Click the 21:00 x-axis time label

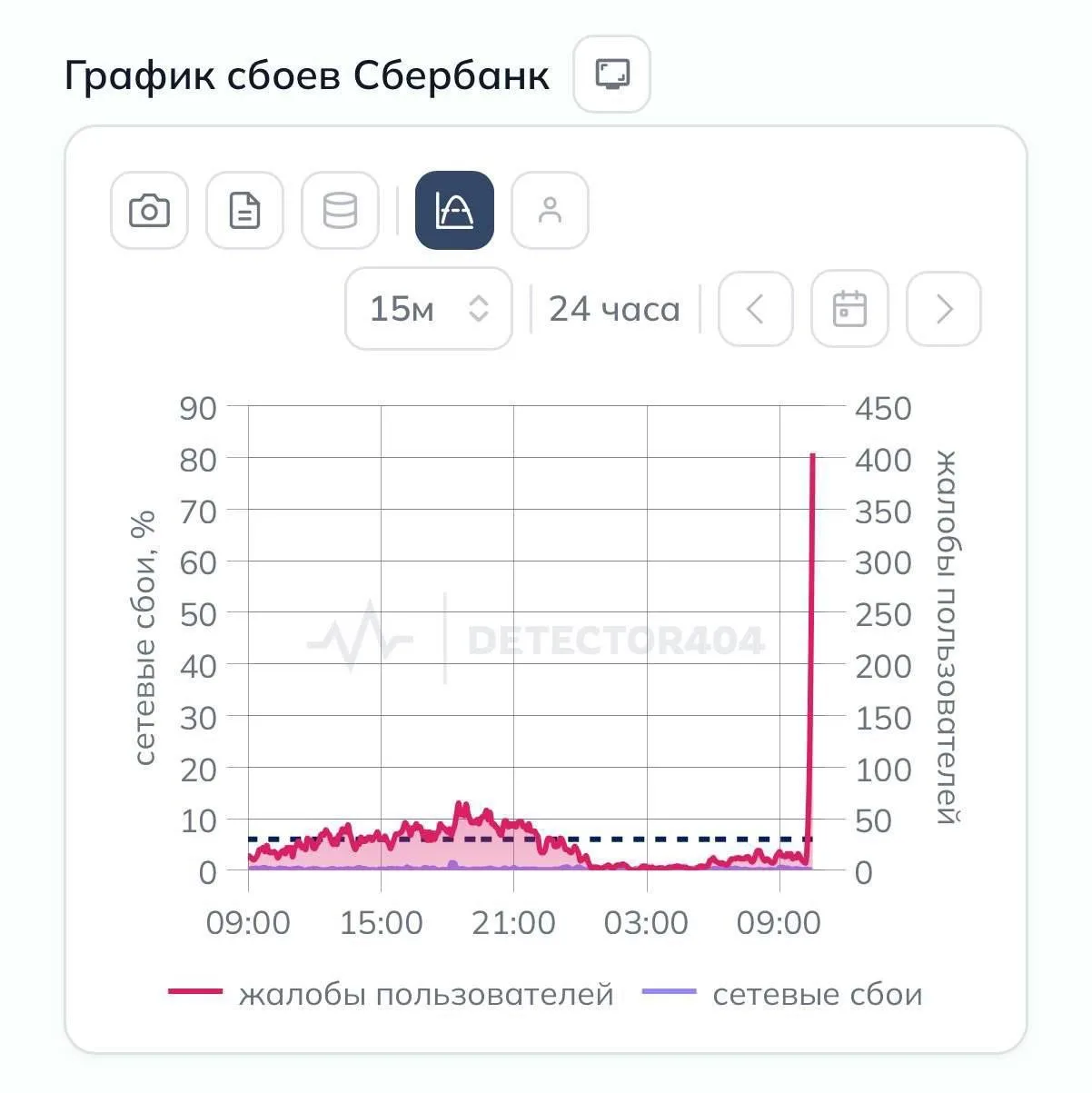coord(513,923)
